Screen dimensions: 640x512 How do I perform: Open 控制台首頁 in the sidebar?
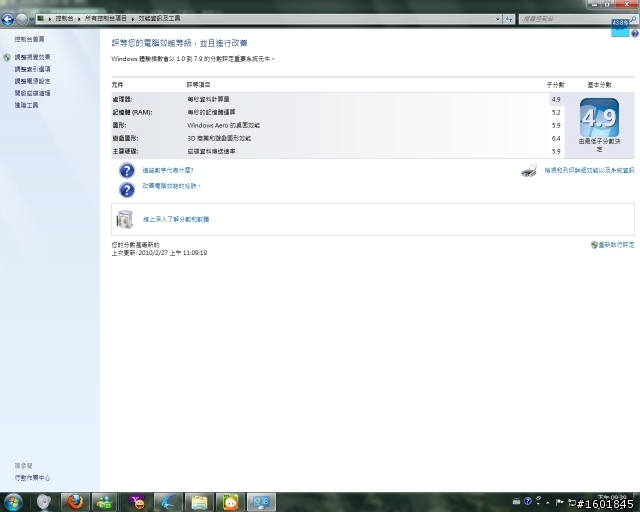29,39
